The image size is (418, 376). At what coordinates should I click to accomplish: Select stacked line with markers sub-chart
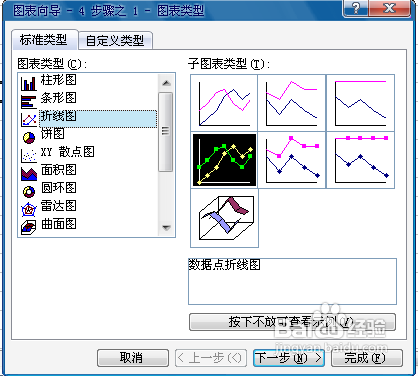tap(292, 160)
